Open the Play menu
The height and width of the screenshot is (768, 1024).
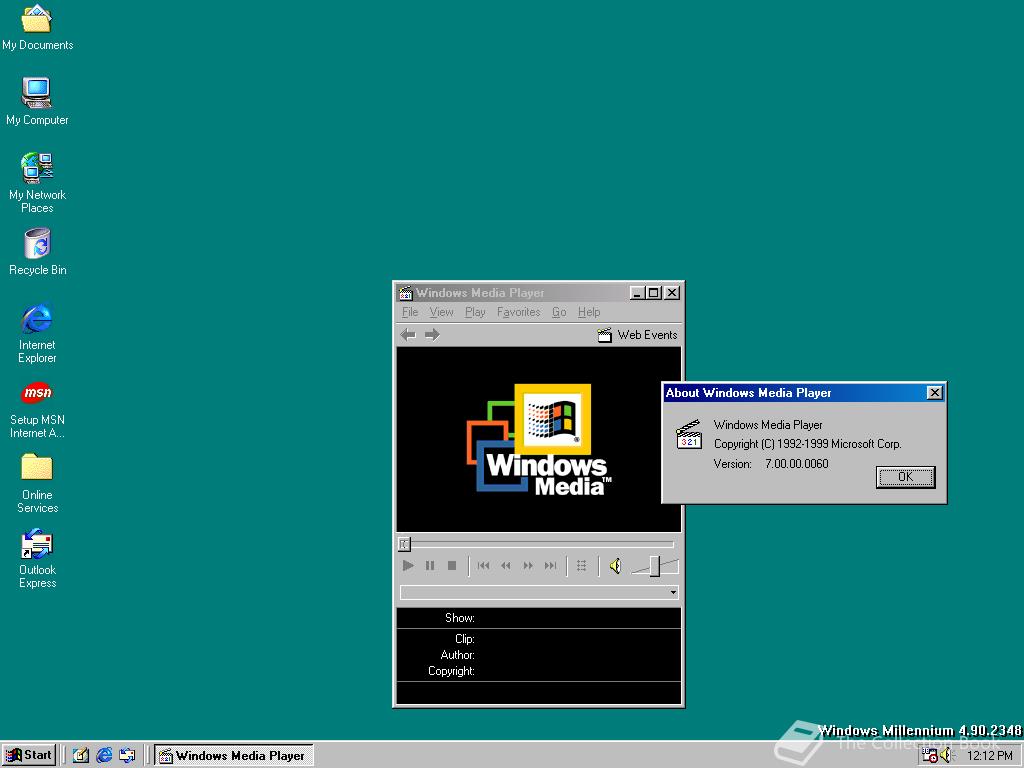[475, 312]
